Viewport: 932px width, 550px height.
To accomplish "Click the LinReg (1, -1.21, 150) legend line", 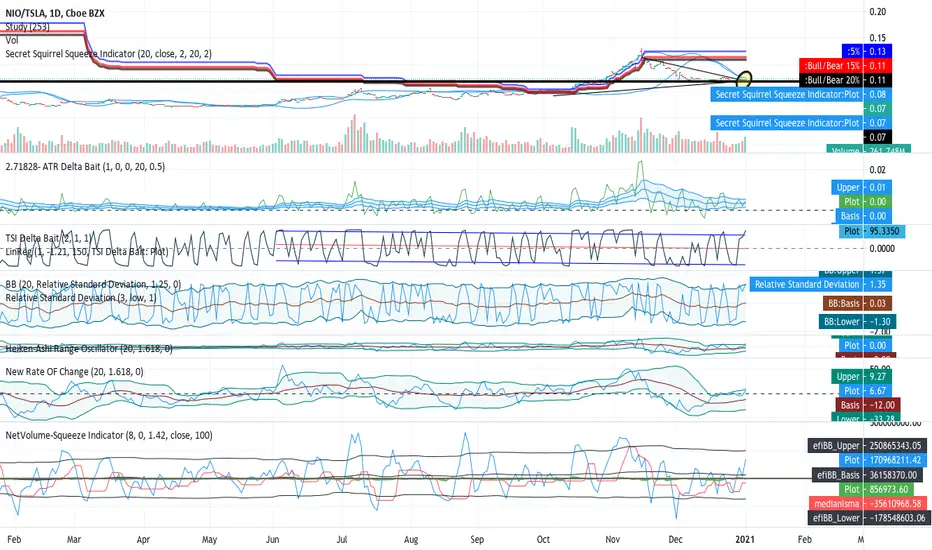I will (87, 252).
